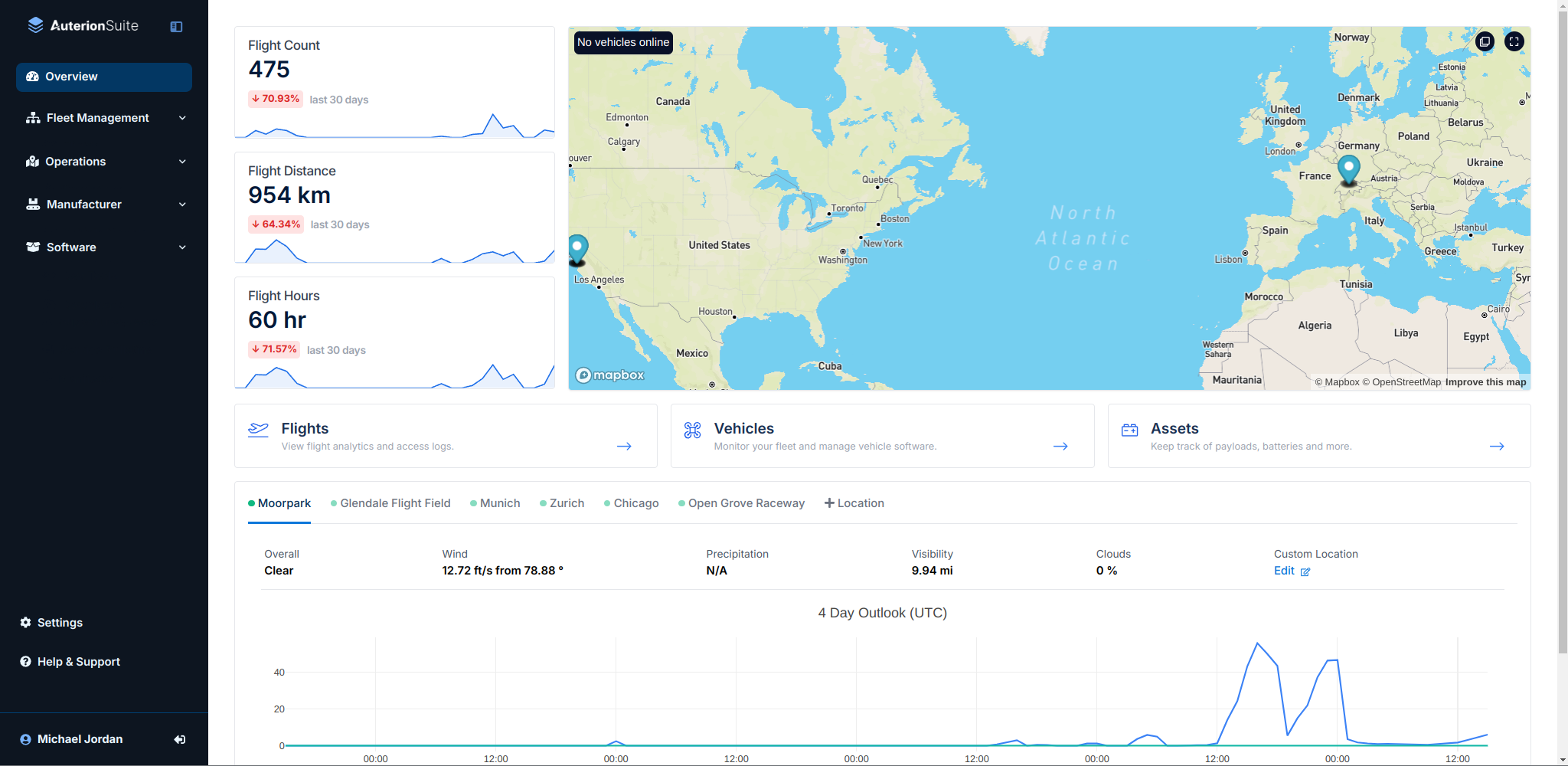Collapse the sidebar with the panel icon
Screen dimensions: 1568x766
(x=176, y=27)
